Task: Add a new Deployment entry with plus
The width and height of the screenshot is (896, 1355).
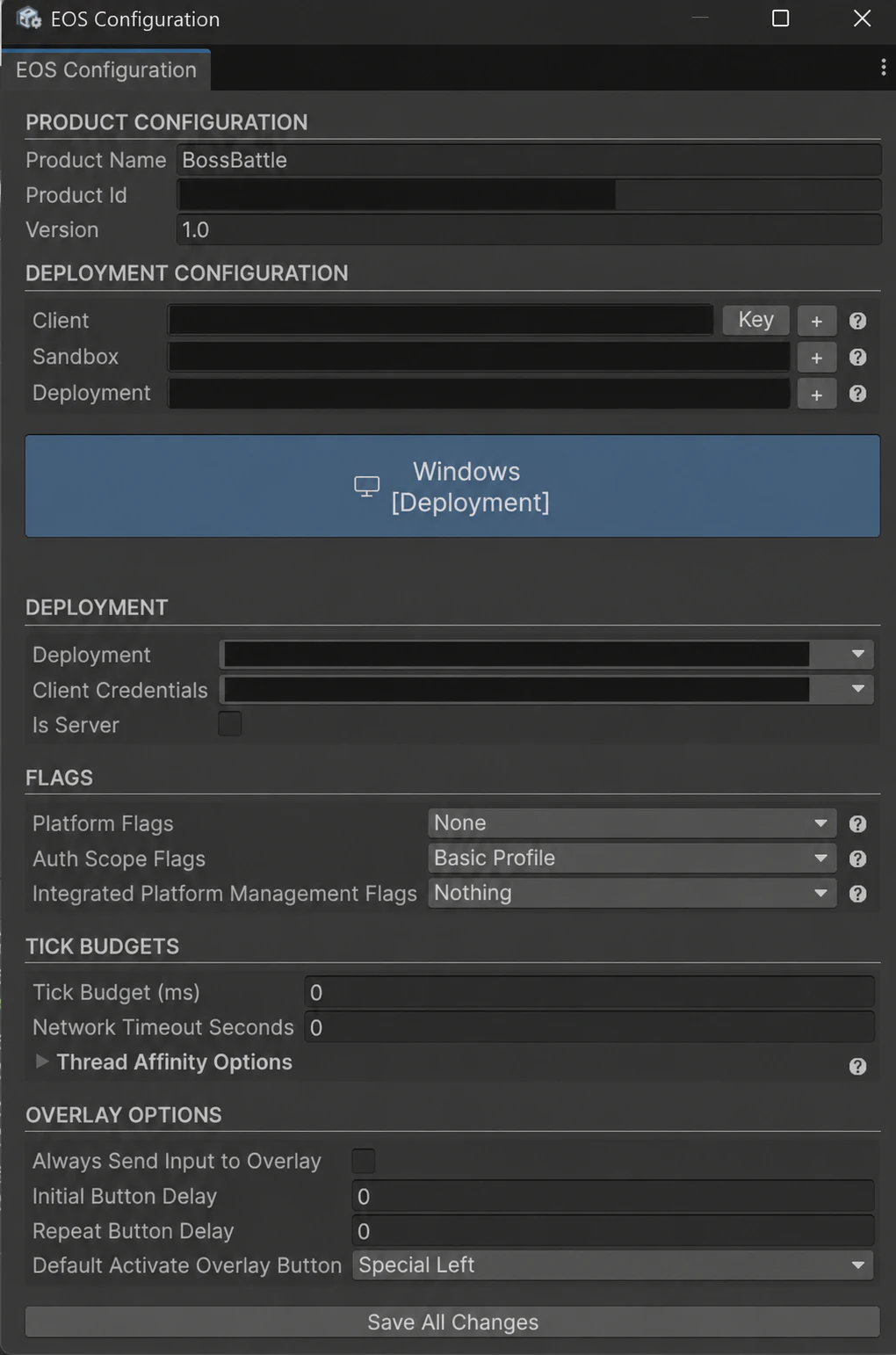Action: [816, 394]
